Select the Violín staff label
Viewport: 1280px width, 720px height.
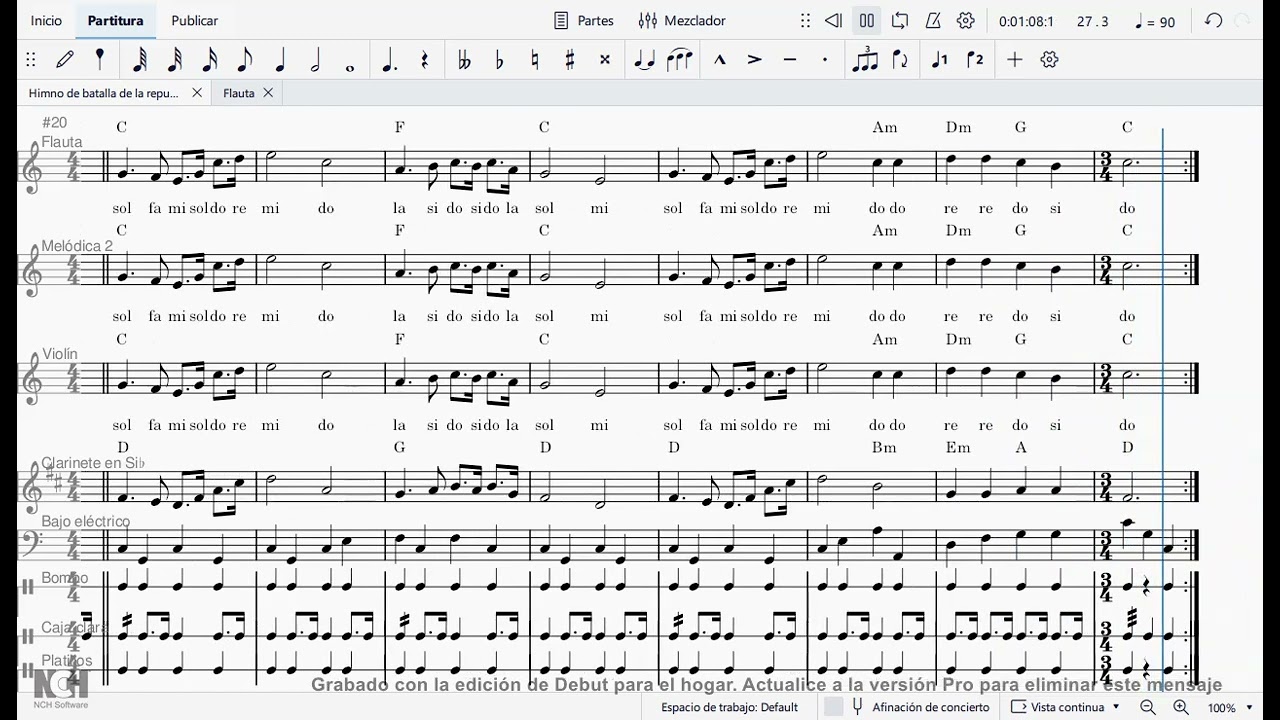(60, 354)
